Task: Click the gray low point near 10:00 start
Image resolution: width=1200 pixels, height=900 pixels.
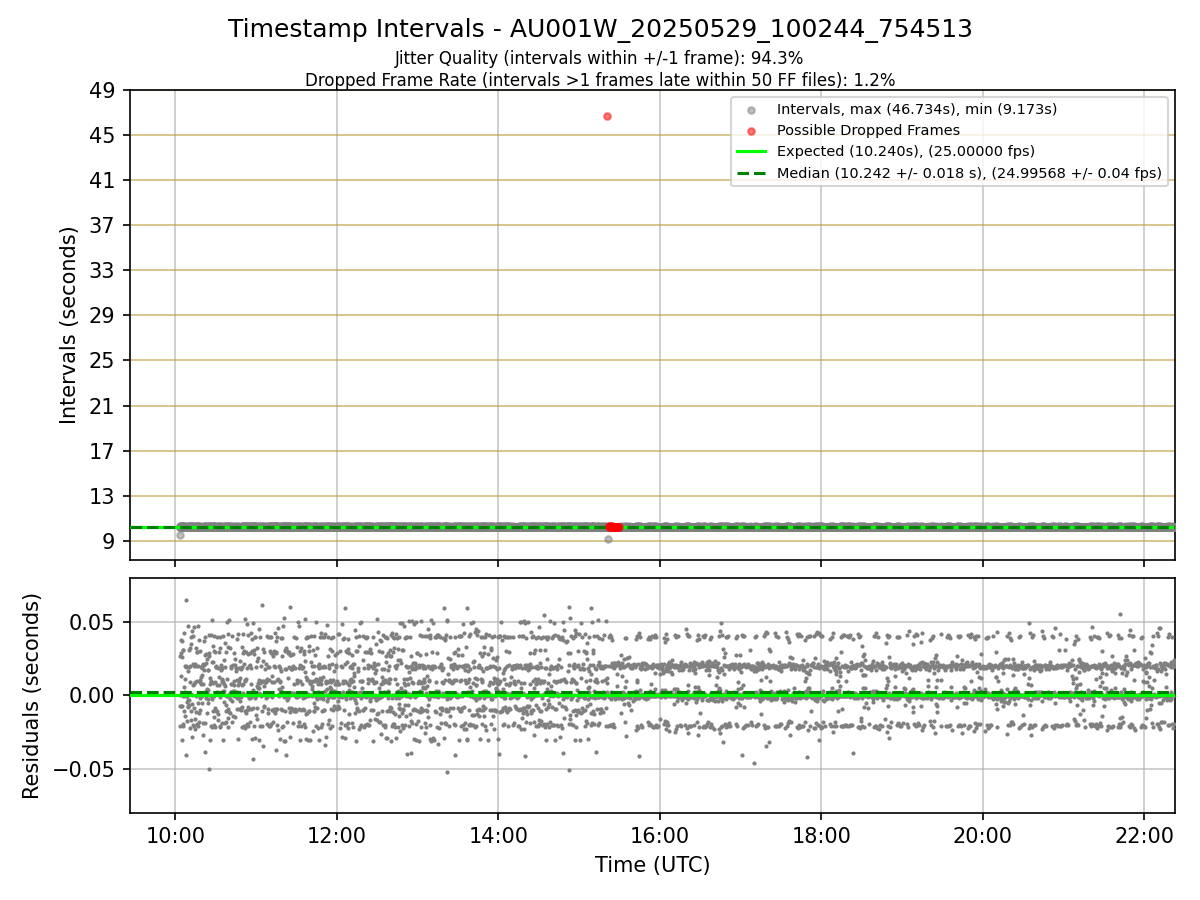Action: (x=180, y=535)
